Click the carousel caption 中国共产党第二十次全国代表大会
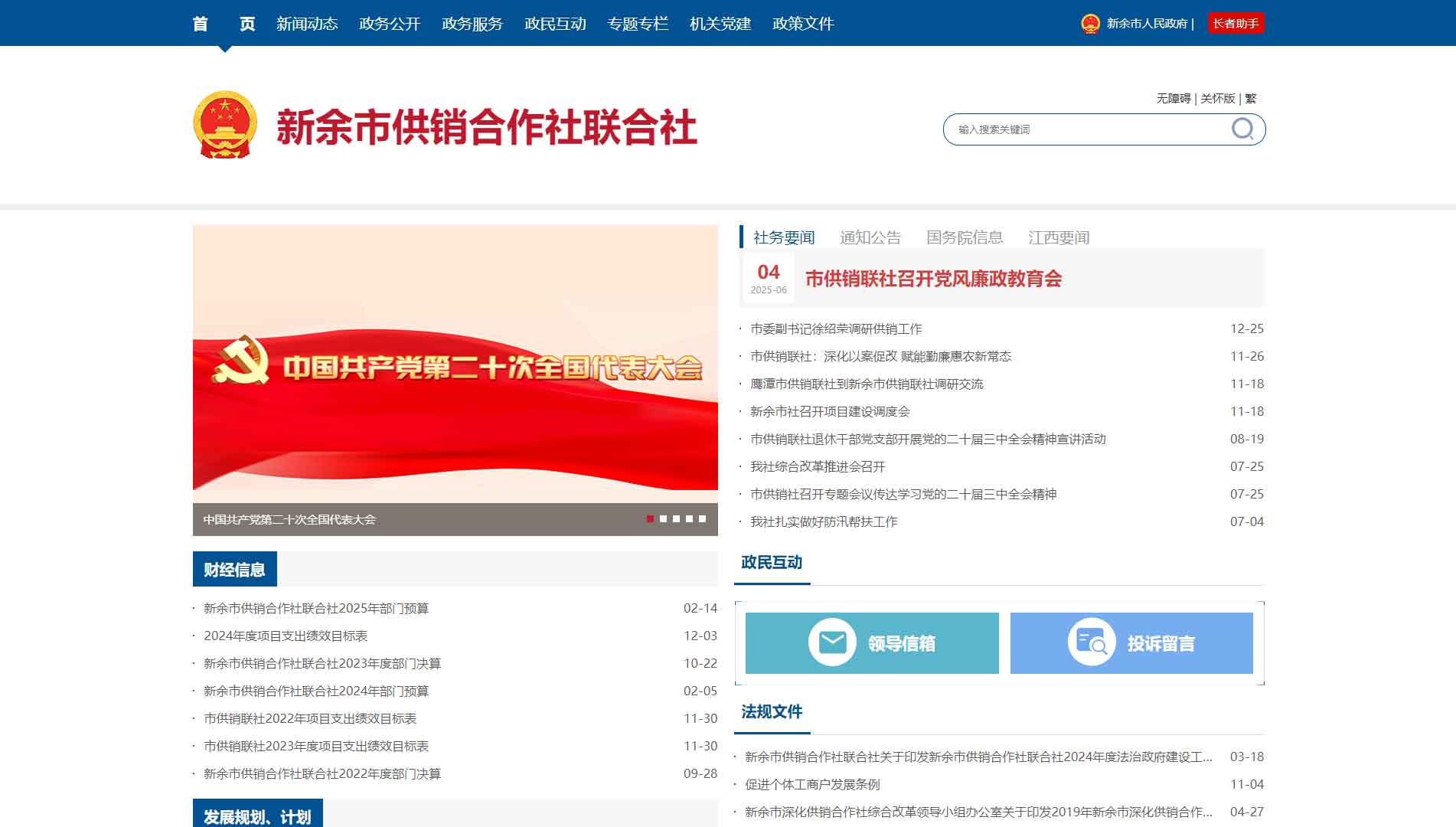This screenshot has width=1456, height=827. click(x=289, y=519)
